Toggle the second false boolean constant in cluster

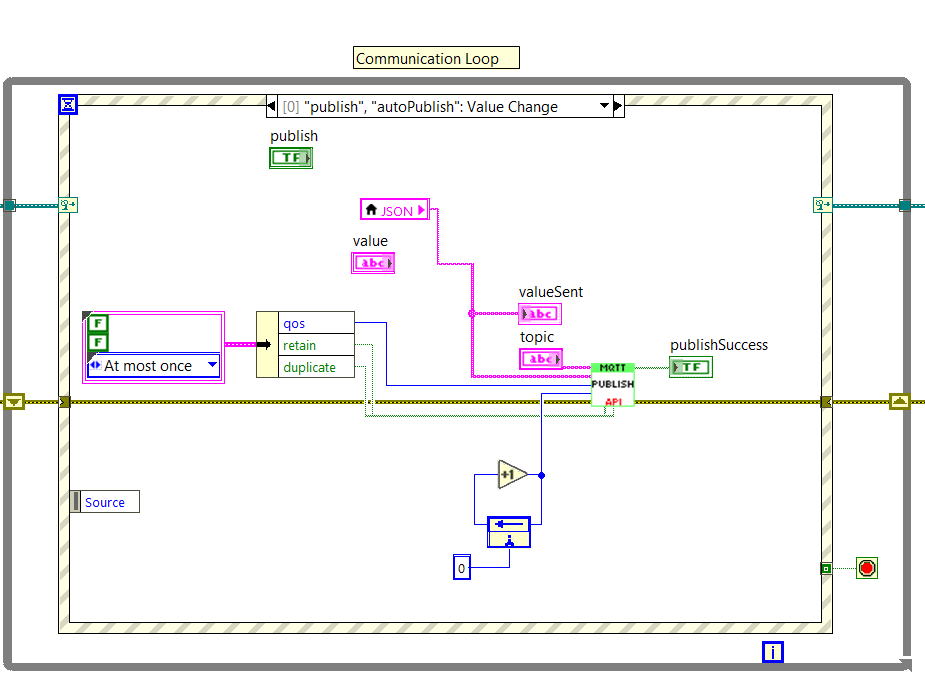pos(98,341)
